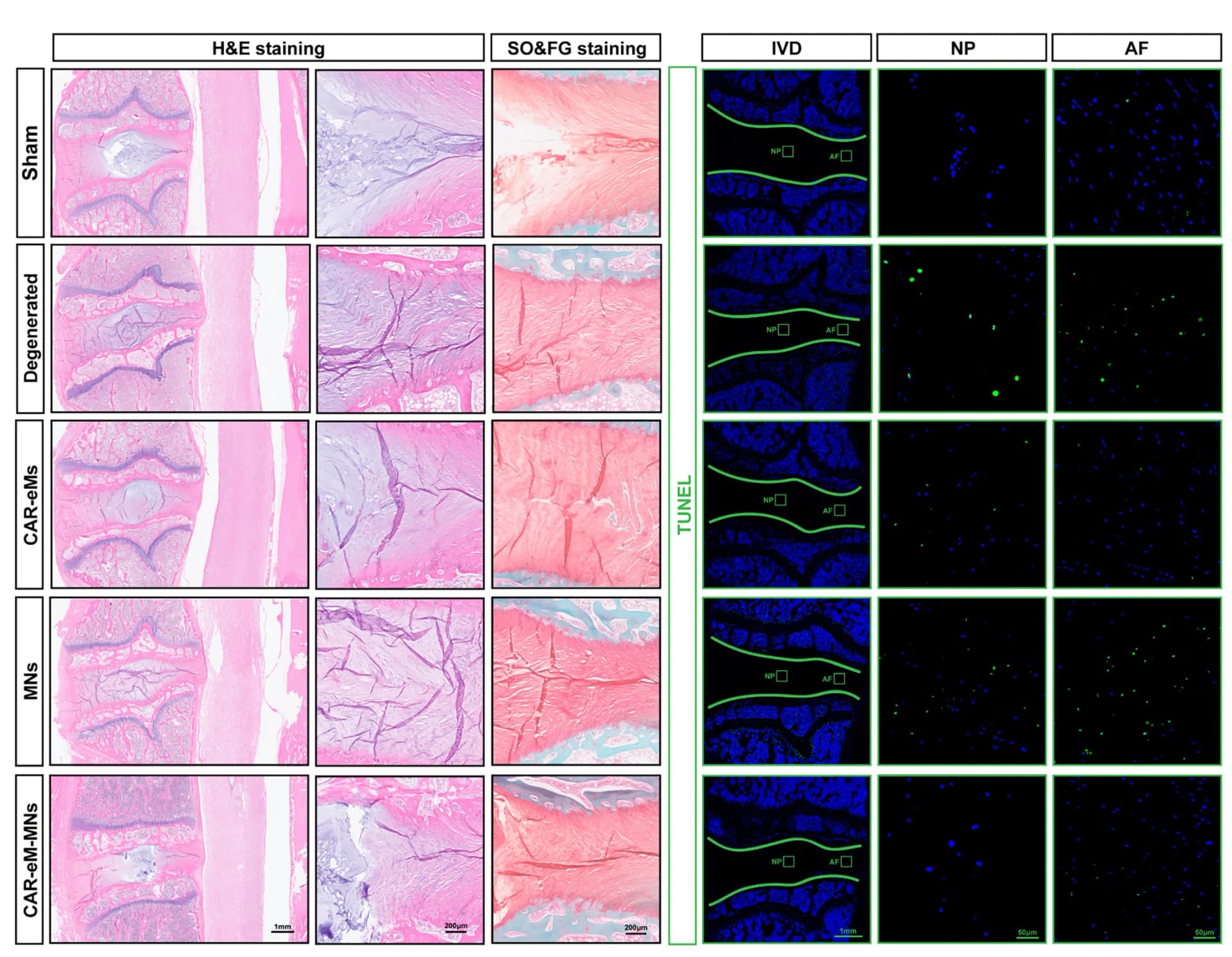Pick the CAR-eM-MNs SO&FG staining image
The width and height of the screenshot is (1232, 957).
576,859
